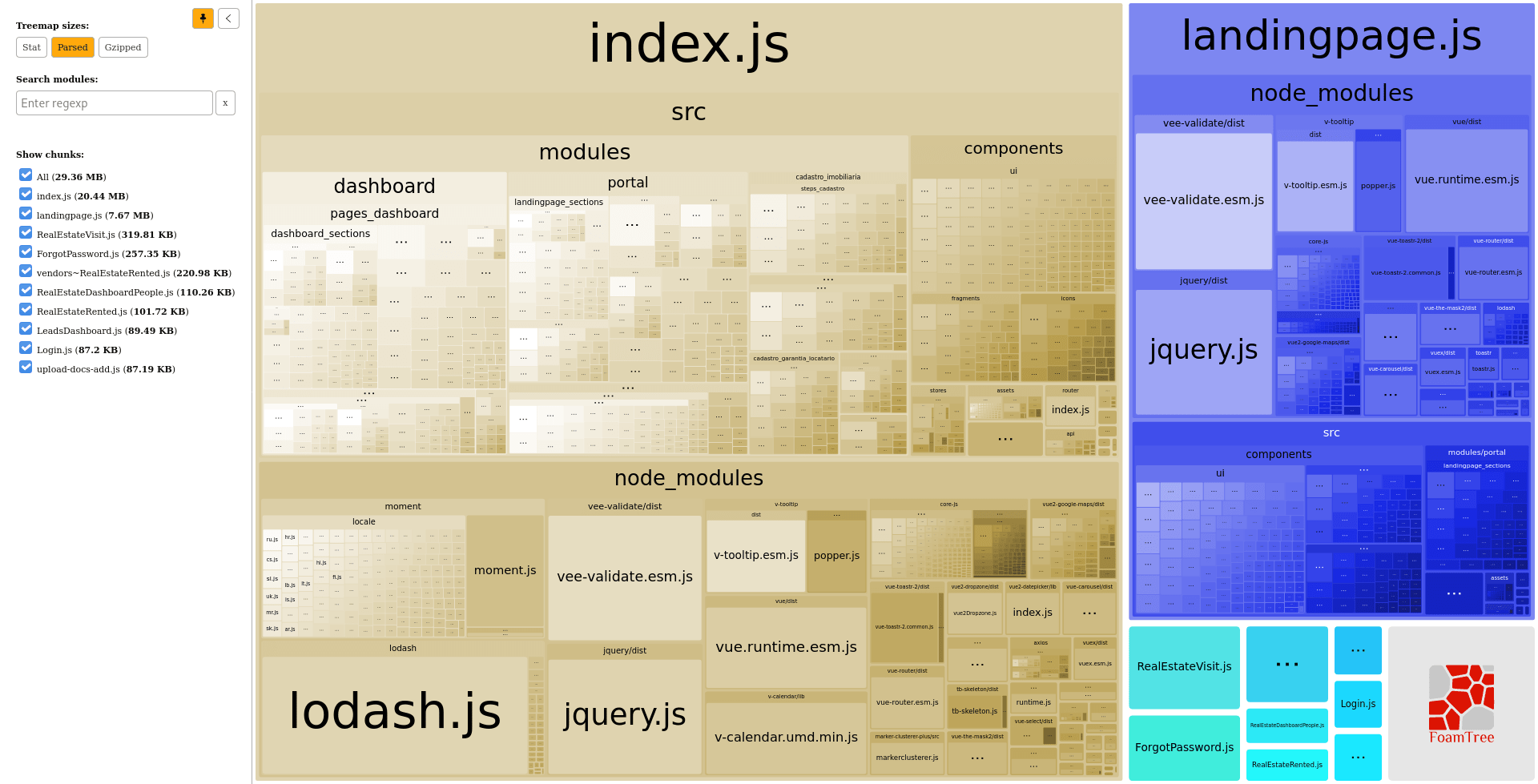Click jquery.js block inside landingpage.js
The image size is (1538, 784).
[x=1203, y=351]
